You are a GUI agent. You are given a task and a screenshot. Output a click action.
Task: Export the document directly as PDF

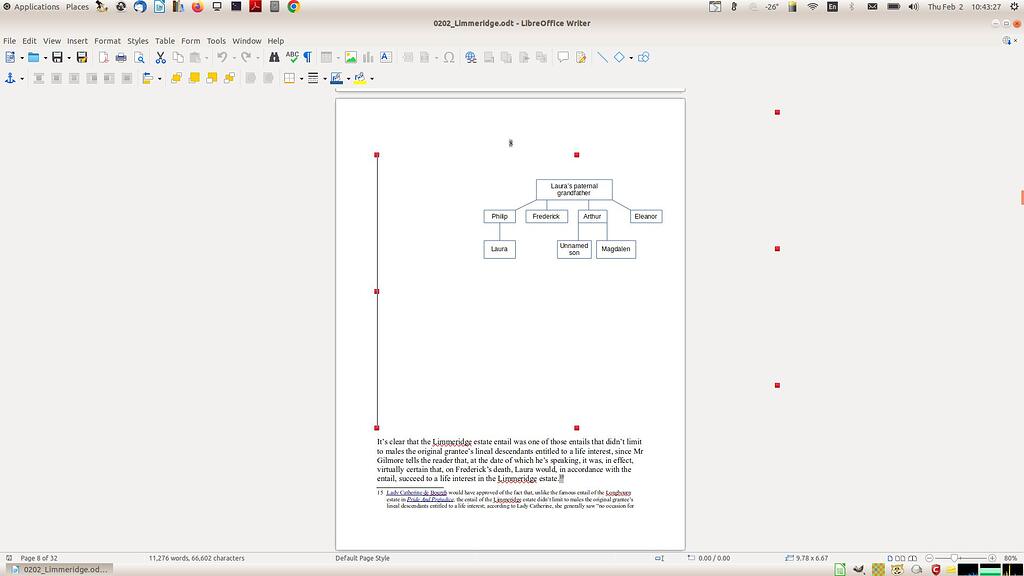[102, 57]
